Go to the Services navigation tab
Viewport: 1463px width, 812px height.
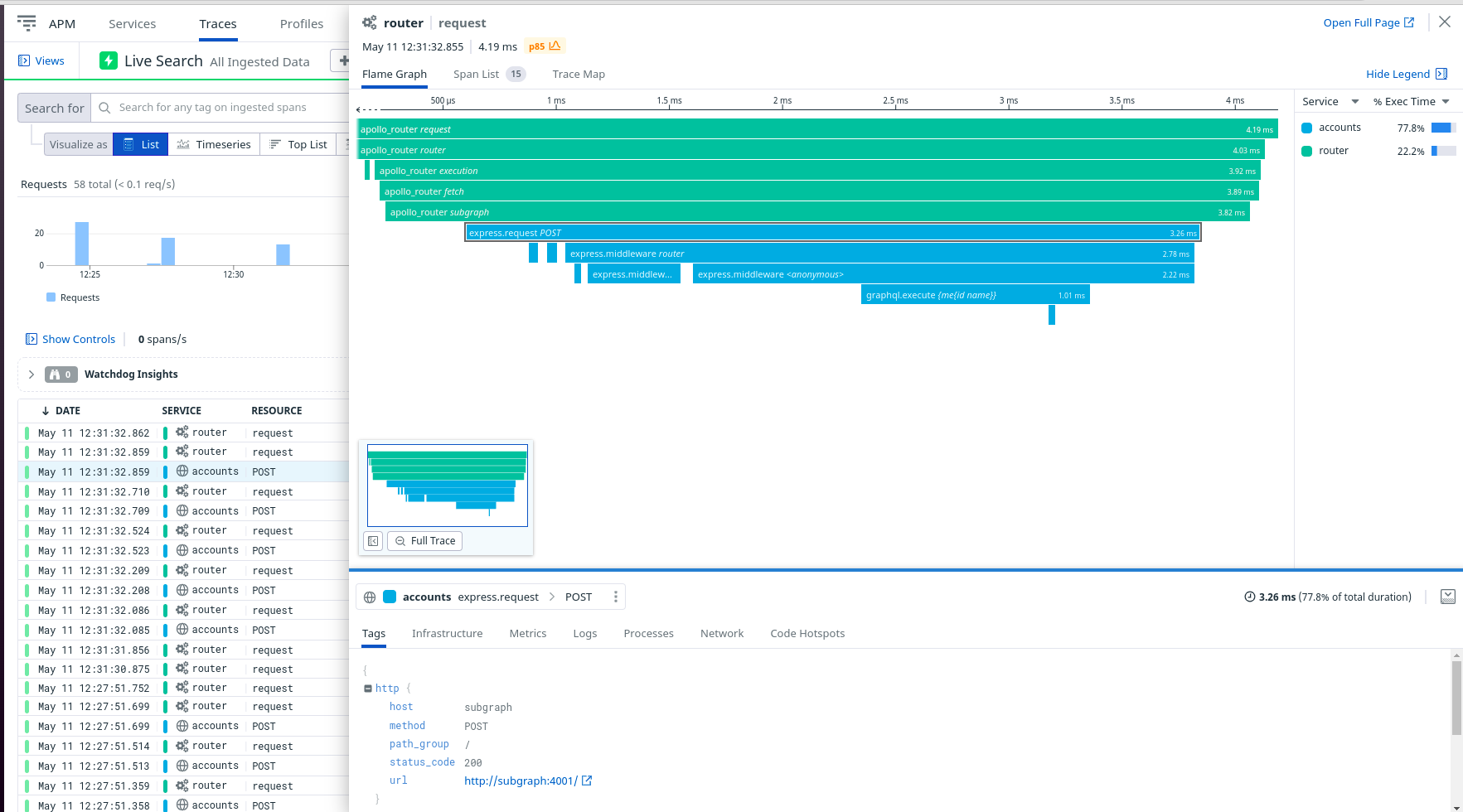coord(132,24)
